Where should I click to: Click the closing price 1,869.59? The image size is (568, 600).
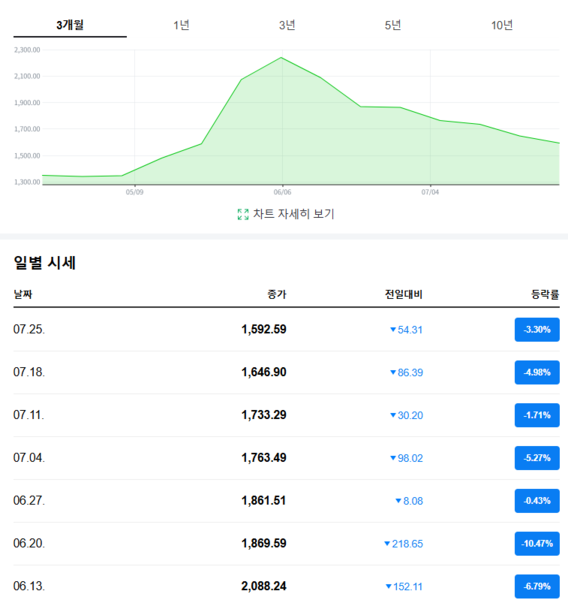coord(264,543)
